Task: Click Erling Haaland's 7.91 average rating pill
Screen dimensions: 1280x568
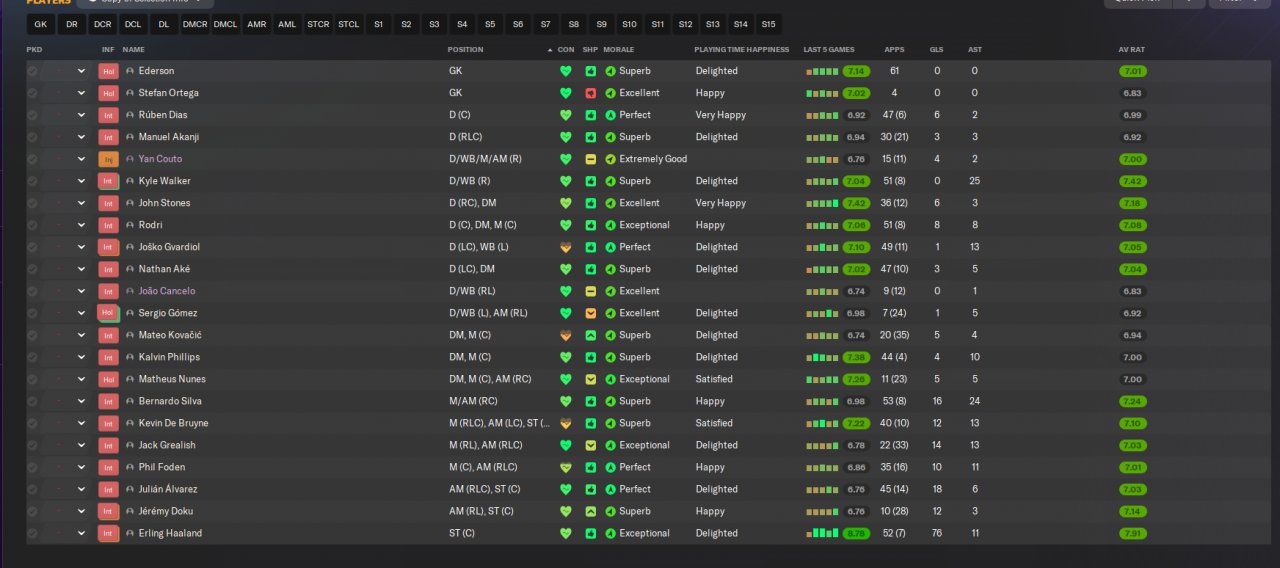Action: [1133, 533]
